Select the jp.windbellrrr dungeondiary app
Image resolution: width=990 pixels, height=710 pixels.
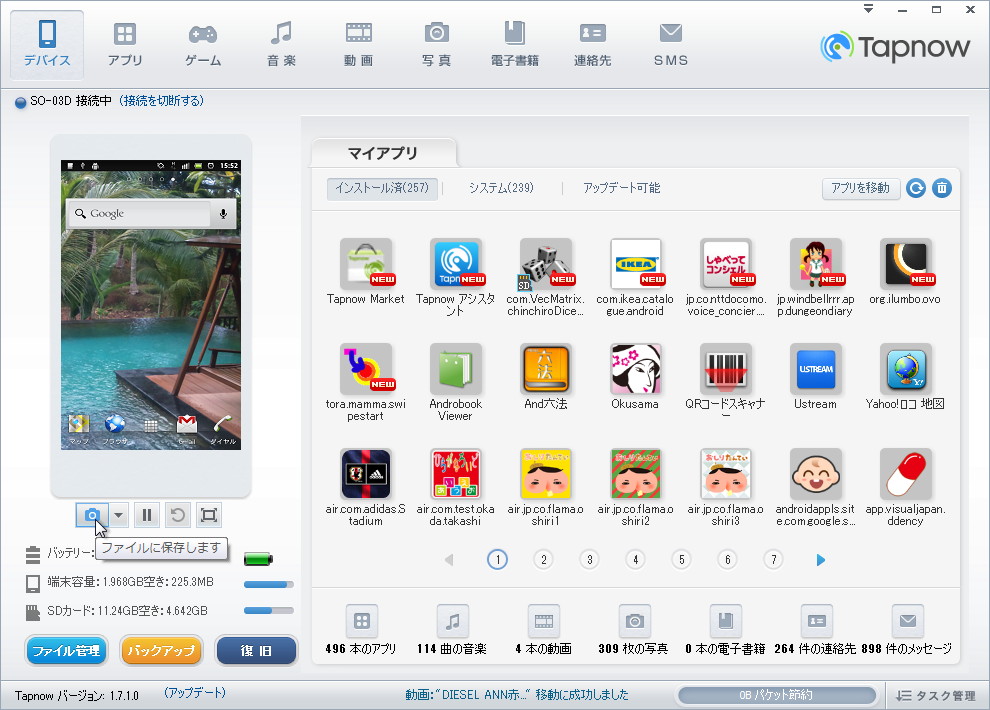pyautogui.click(x=815, y=264)
